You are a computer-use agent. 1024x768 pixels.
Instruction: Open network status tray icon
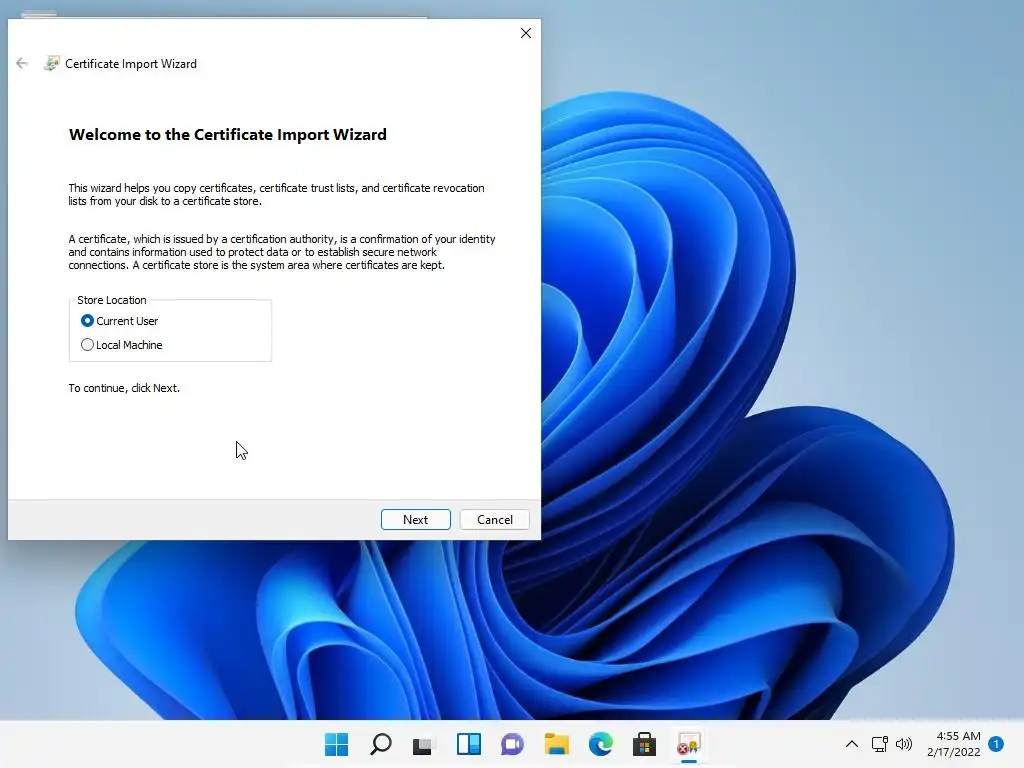tap(880, 744)
